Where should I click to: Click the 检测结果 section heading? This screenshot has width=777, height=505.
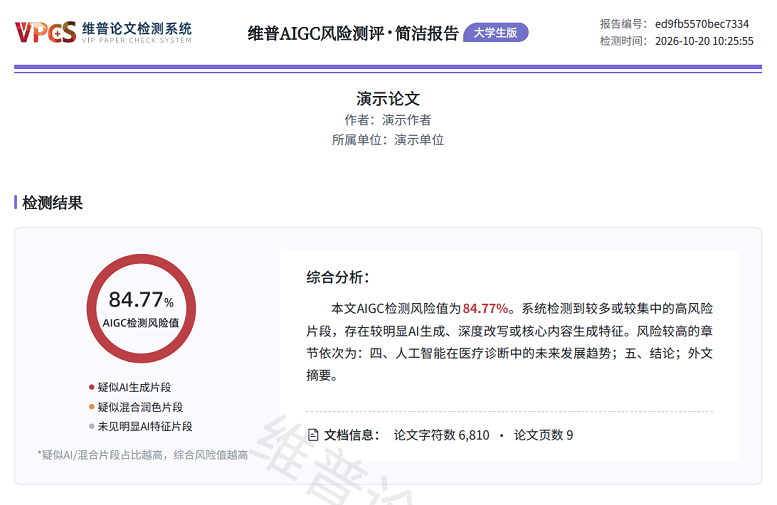[x=53, y=203]
